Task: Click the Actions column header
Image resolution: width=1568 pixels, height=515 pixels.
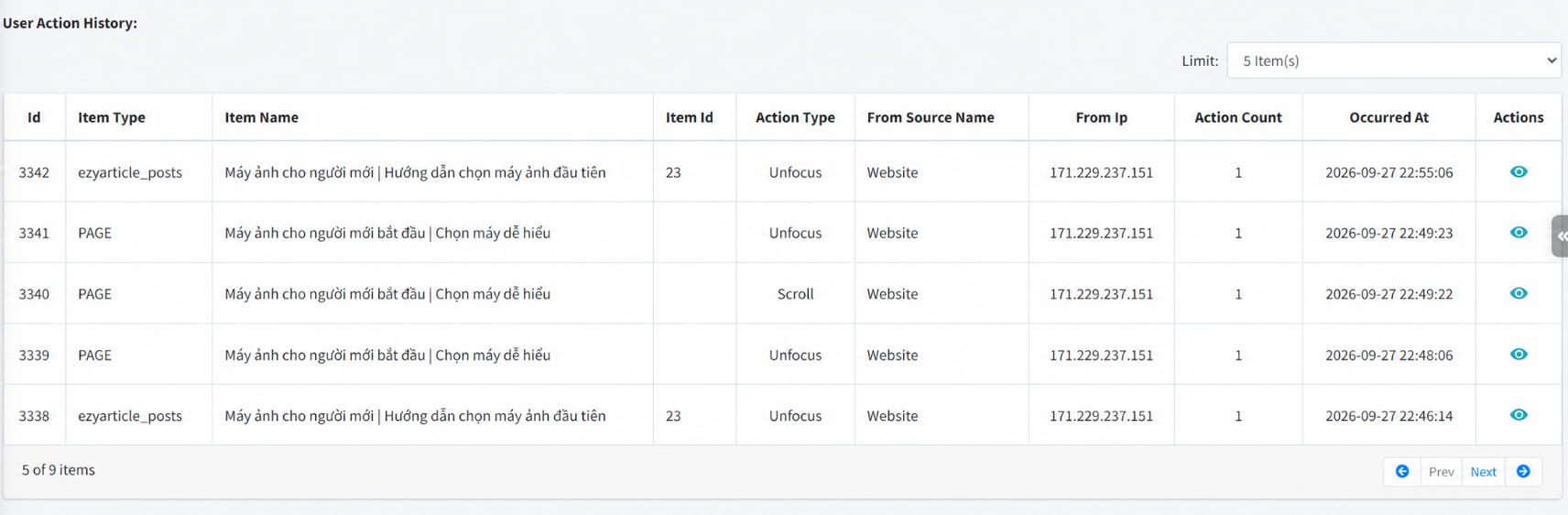Action: pyautogui.click(x=1518, y=117)
